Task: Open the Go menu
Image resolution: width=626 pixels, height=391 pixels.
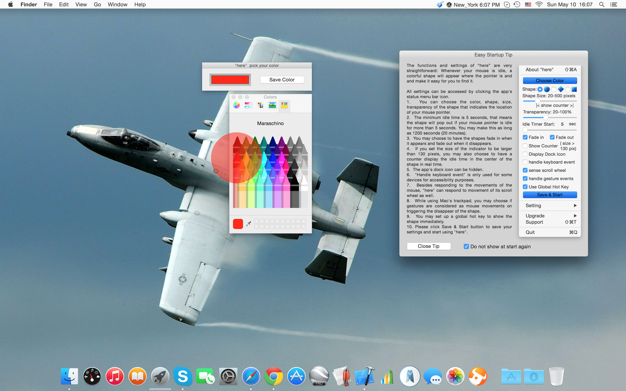Action: click(x=97, y=4)
